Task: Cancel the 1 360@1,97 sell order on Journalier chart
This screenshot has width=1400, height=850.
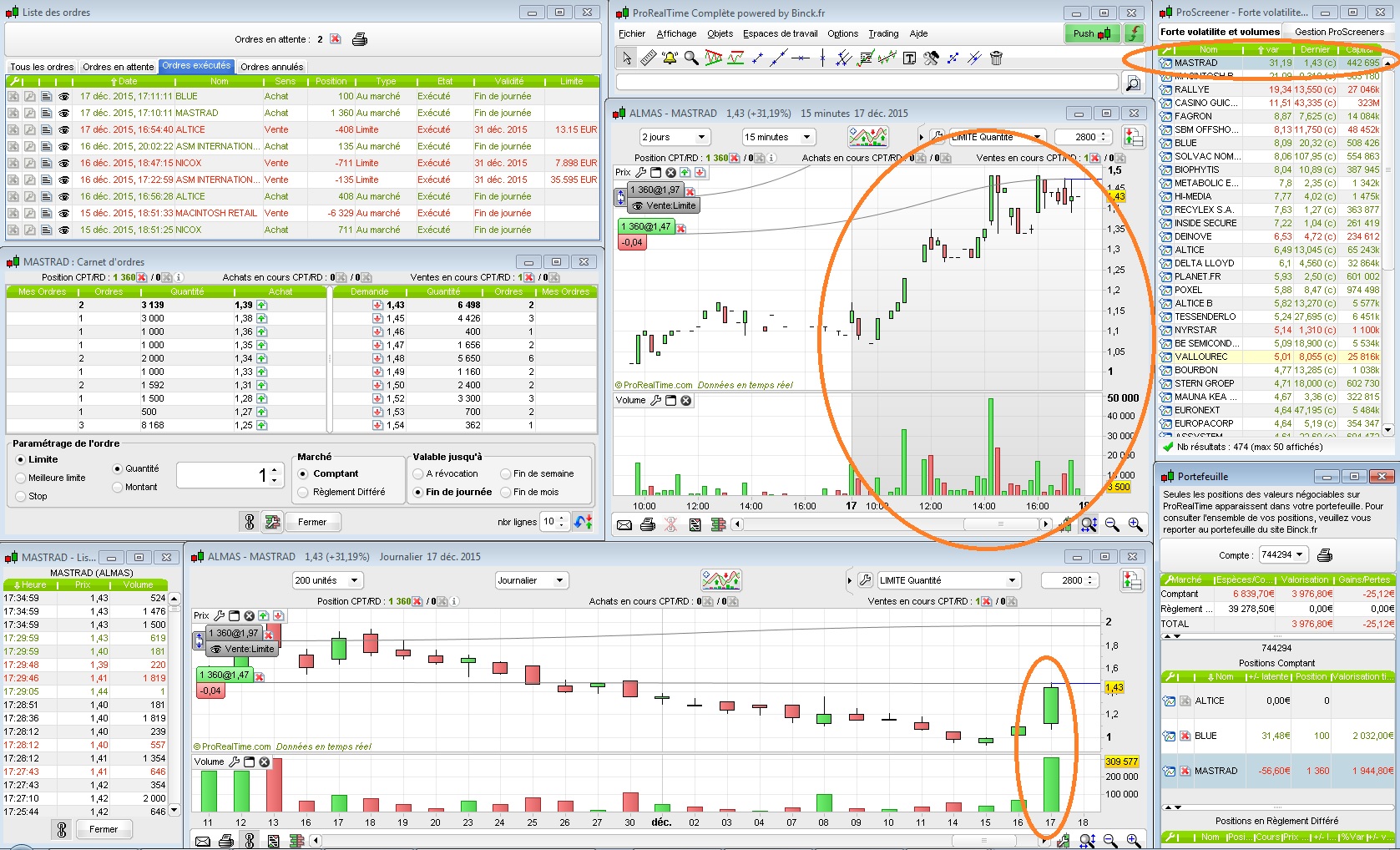Action: click(x=269, y=635)
